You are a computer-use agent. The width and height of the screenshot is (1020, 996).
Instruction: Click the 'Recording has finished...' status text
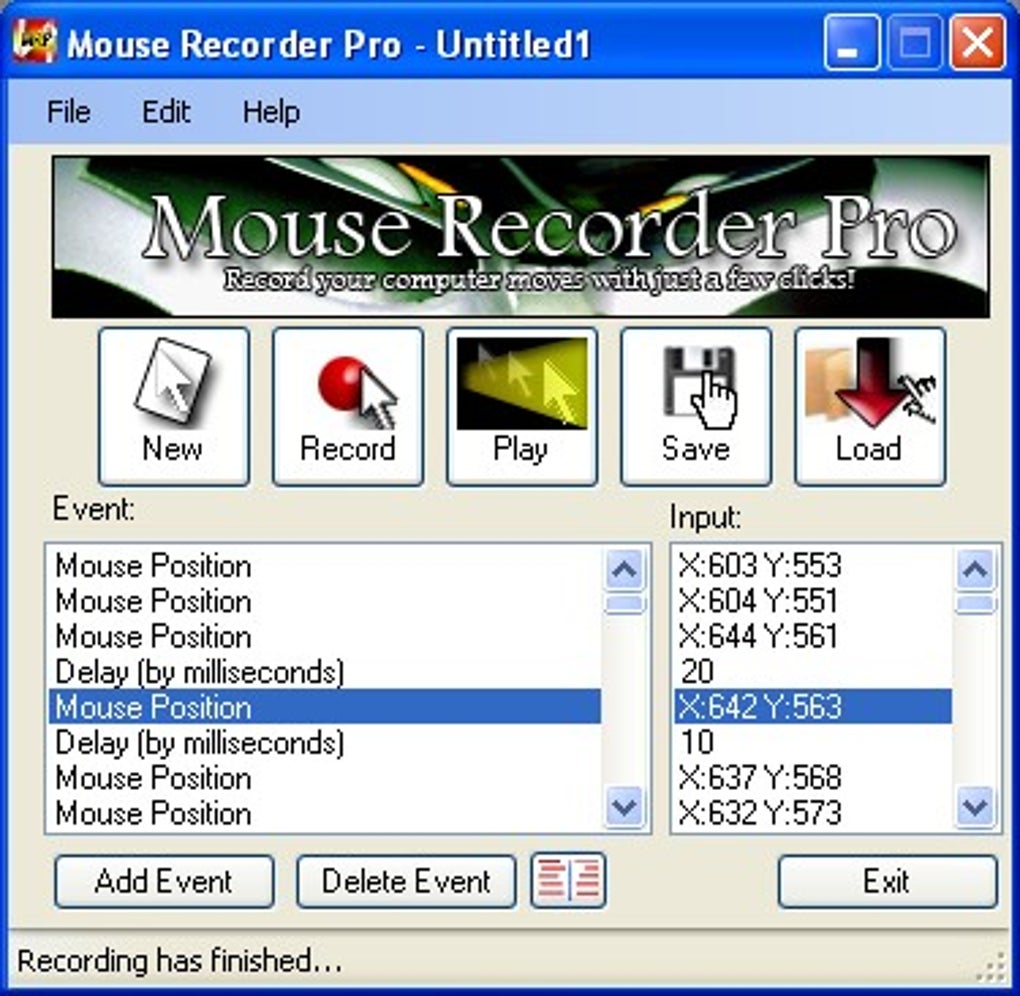point(180,961)
